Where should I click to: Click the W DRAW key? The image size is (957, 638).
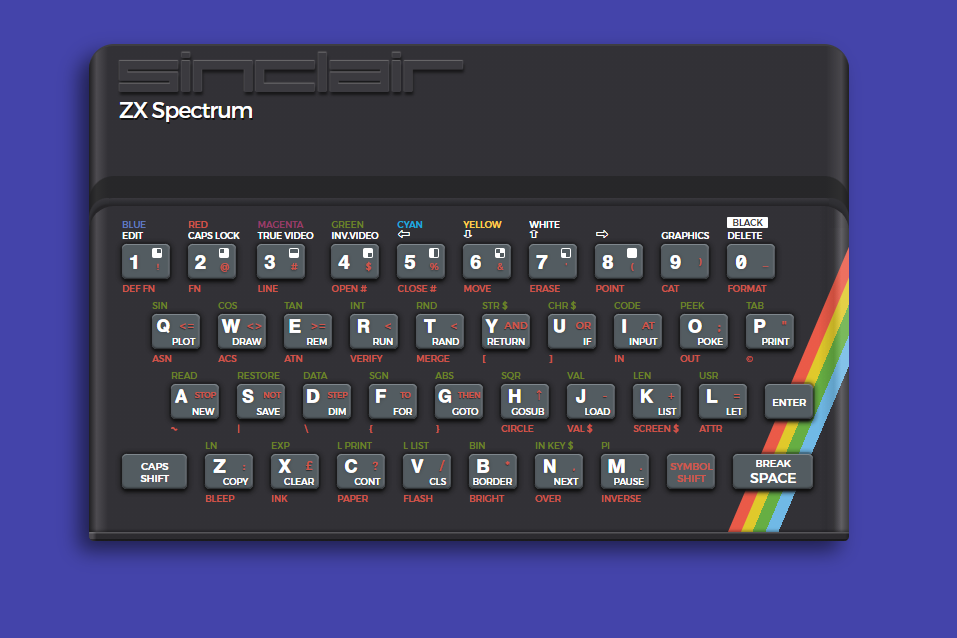(242, 332)
